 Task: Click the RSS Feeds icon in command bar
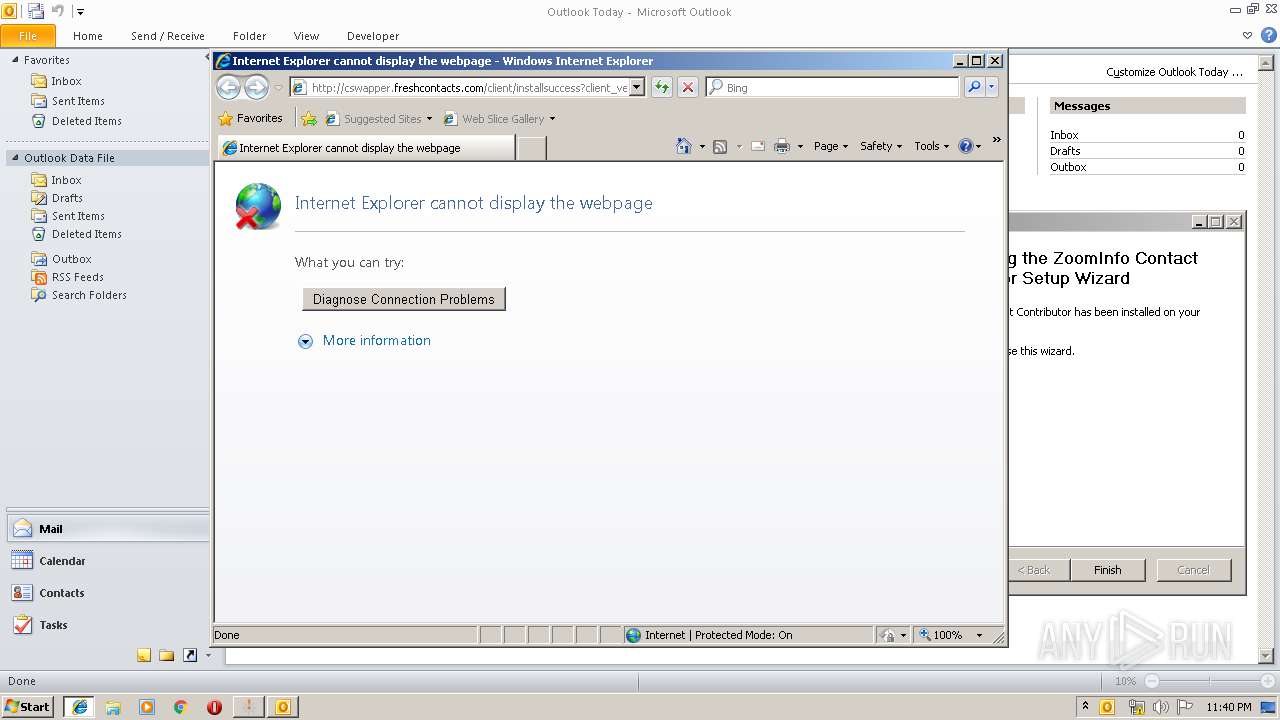point(720,146)
